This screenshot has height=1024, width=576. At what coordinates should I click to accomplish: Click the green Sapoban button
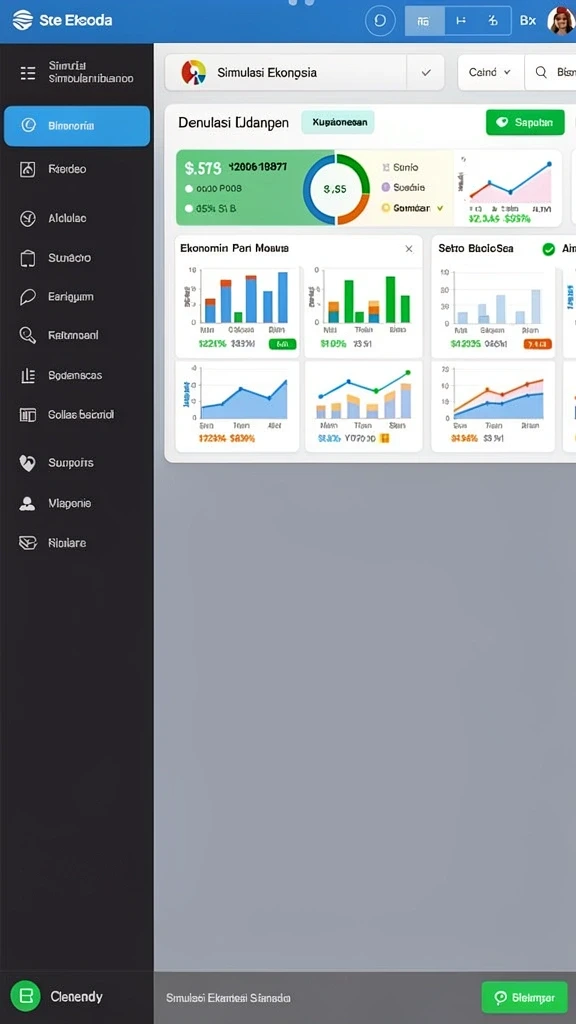tap(525, 122)
